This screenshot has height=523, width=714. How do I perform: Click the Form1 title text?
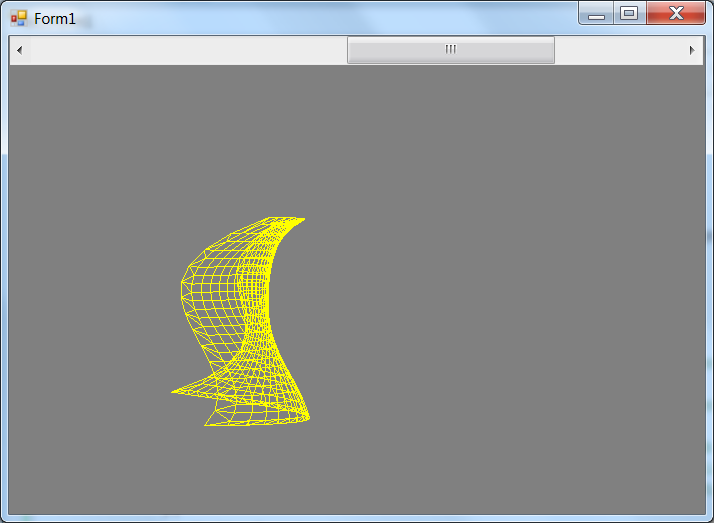55,19
